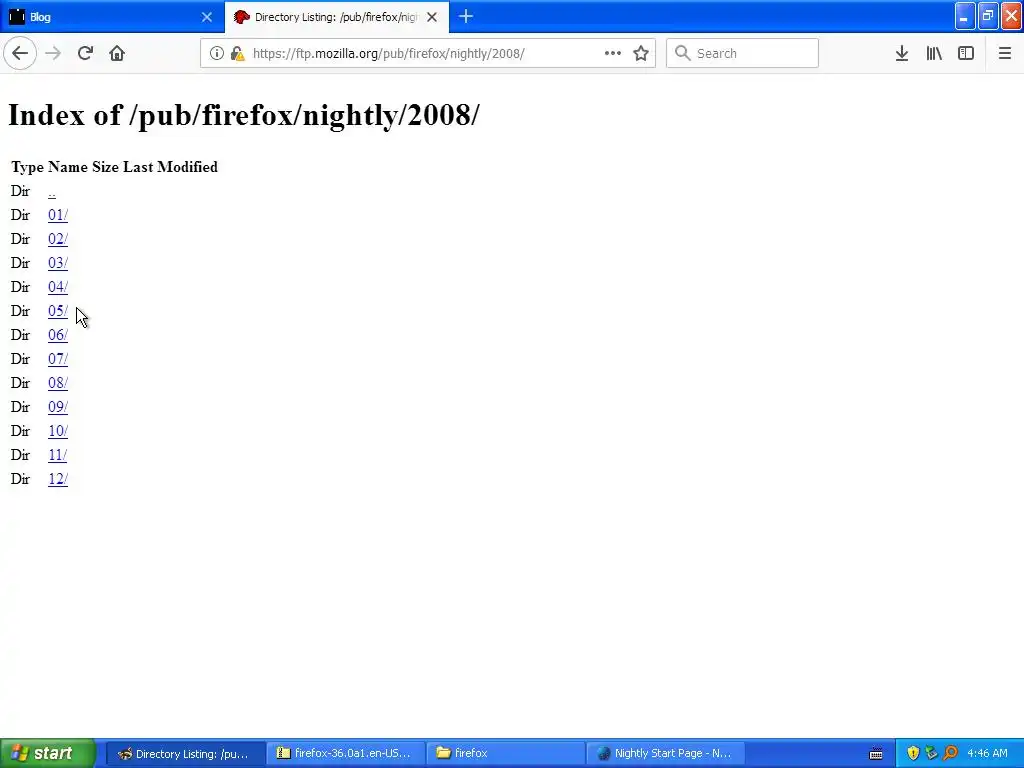This screenshot has height=768, width=1024.
Task: Close the Blog tab
Action: [x=206, y=17]
